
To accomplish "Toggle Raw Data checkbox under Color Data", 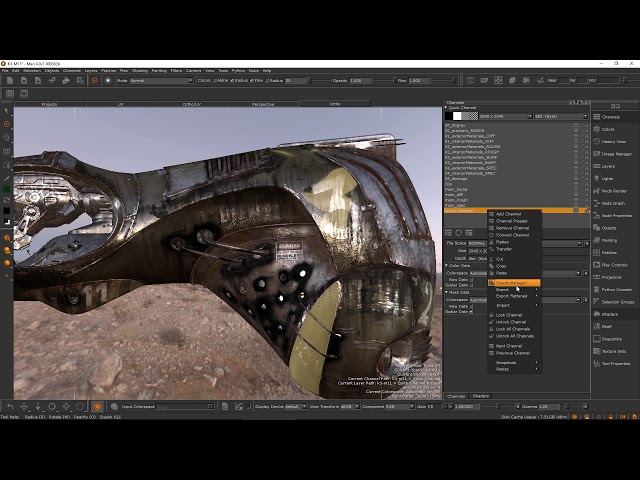I will [x=471, y=280].
